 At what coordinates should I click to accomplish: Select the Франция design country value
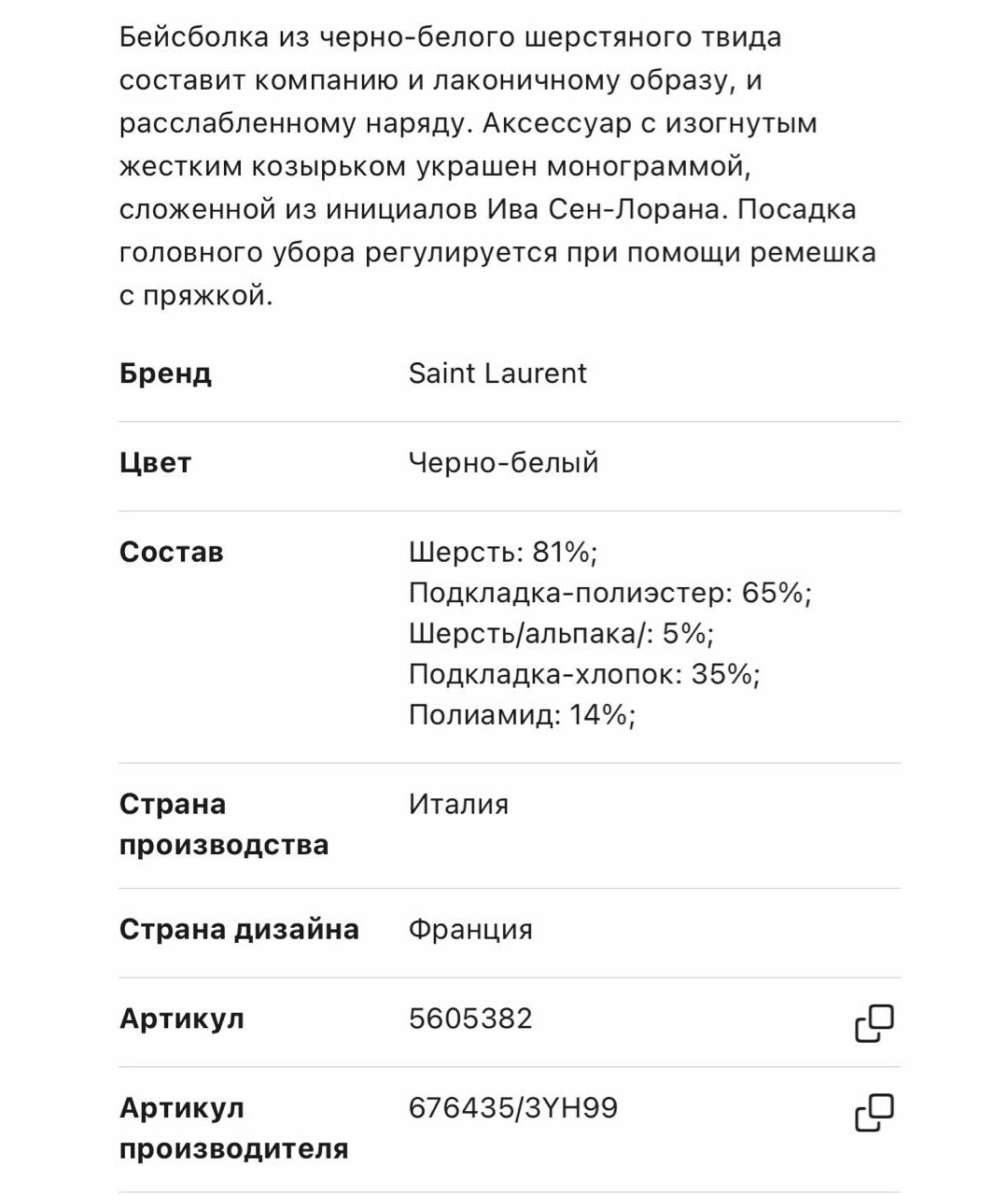click(470, 930)
